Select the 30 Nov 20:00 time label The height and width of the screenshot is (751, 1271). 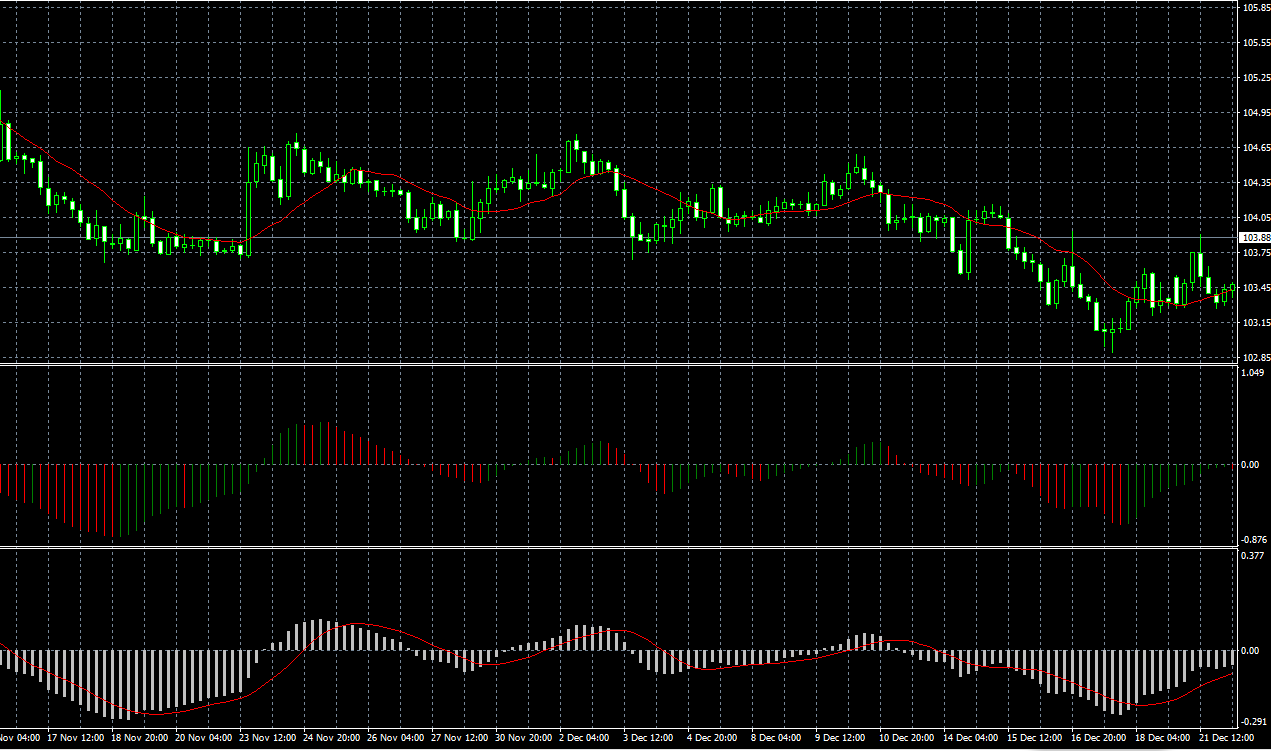(525, 739)
